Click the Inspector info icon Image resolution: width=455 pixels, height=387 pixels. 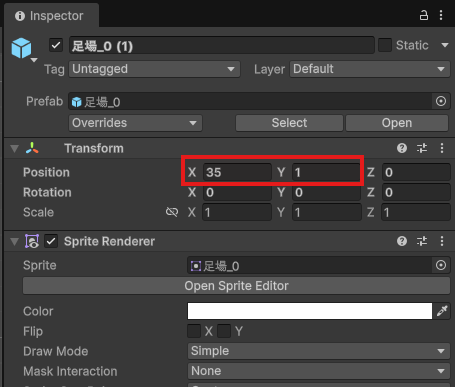click(x=20, y=16)
